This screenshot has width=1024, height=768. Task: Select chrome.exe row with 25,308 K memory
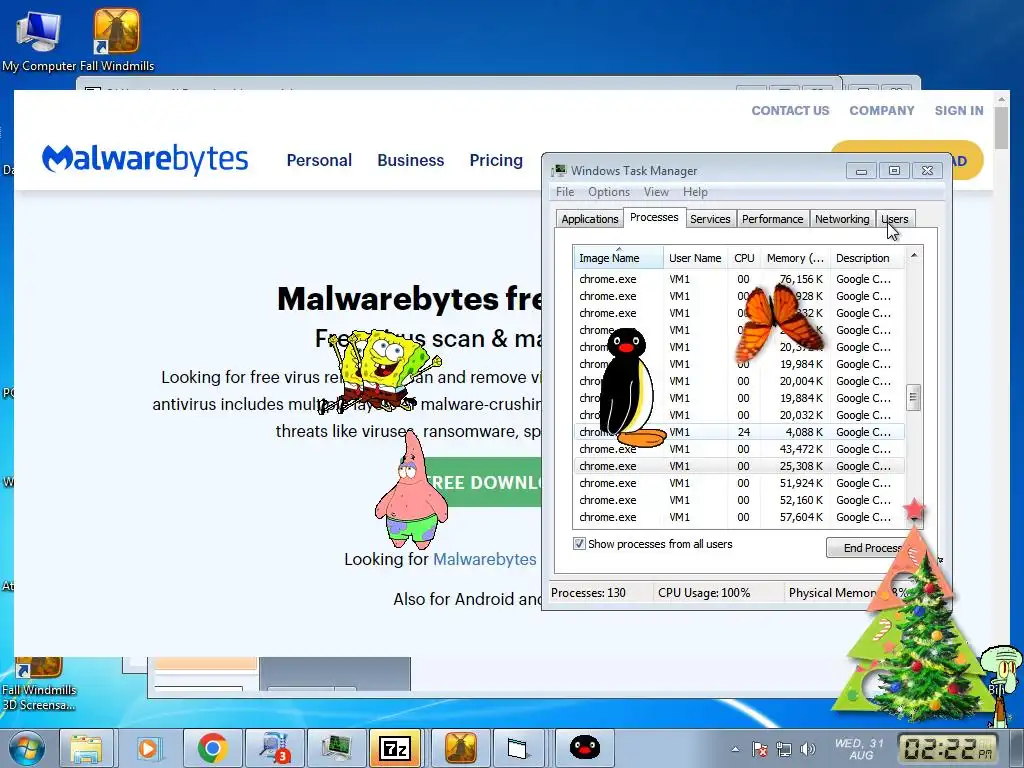[x=739, y=466]
